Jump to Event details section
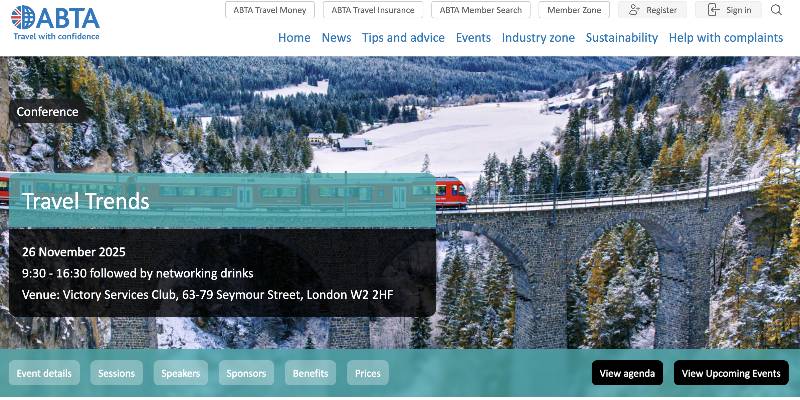This screenshot has width=800, height=400. (44, 373)
